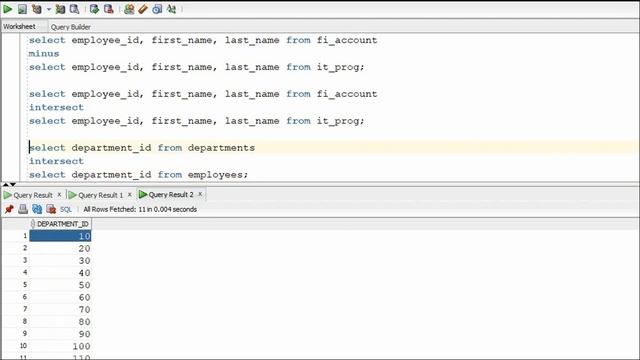This screenshot has height=360, width=640.
Task: Select the cell with value 100
Action: (60, 346)
